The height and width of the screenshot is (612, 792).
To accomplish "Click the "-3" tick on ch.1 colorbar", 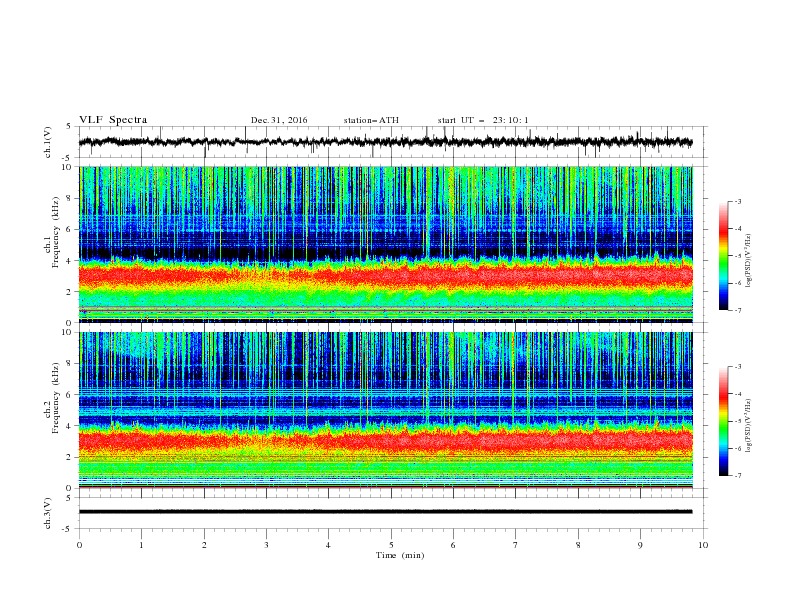I will point(738,201).
